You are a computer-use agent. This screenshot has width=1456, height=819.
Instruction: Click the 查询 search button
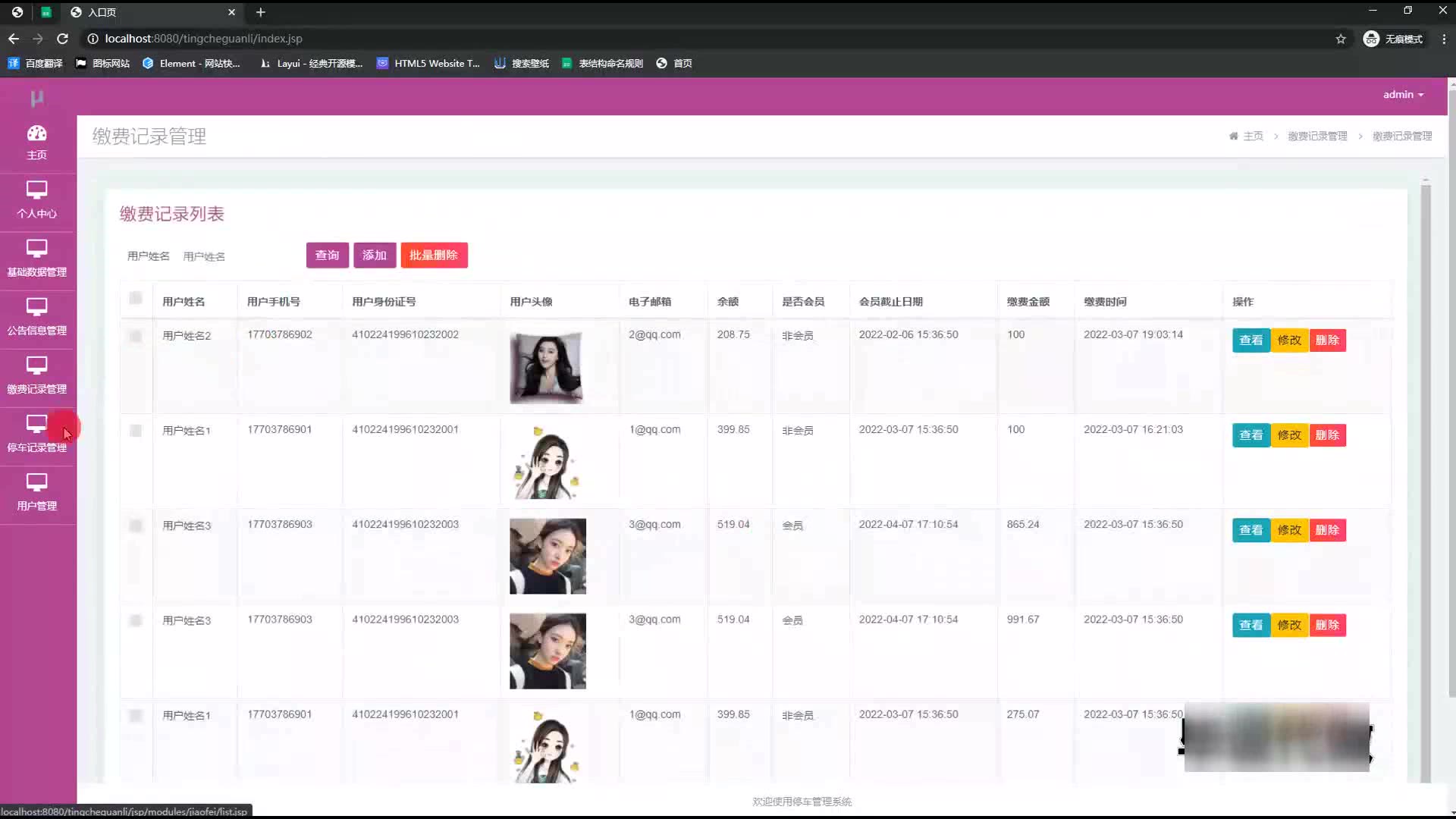[x=327, y=256]
